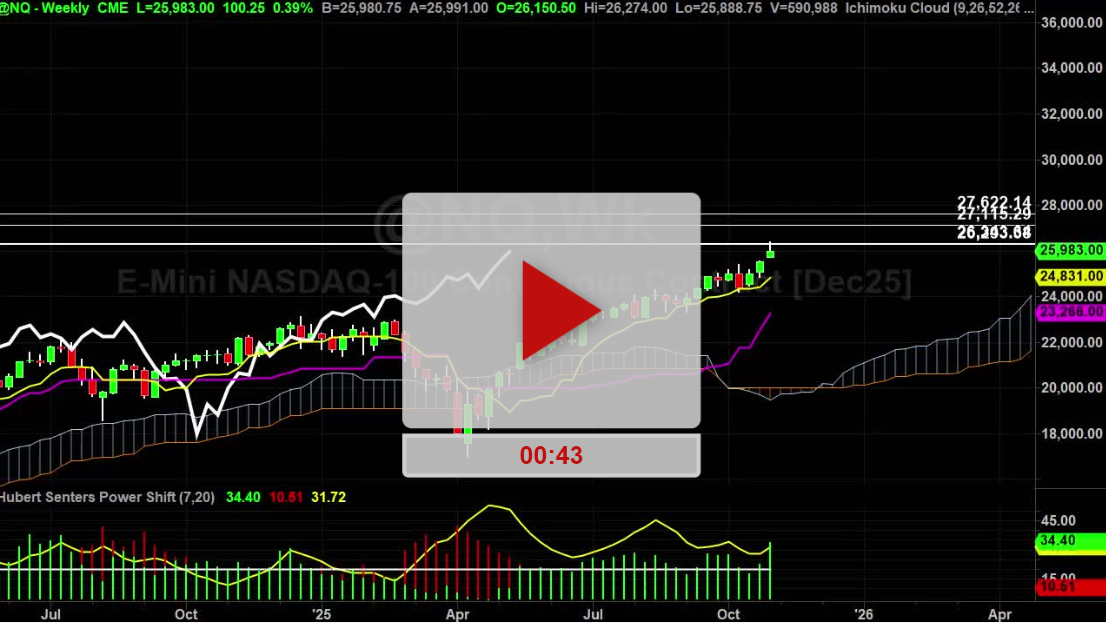Select the 23,268.00 magenta price label
Image resolution: width=1106 pixels, height=623 pixels.
(x=1070, y=311)
